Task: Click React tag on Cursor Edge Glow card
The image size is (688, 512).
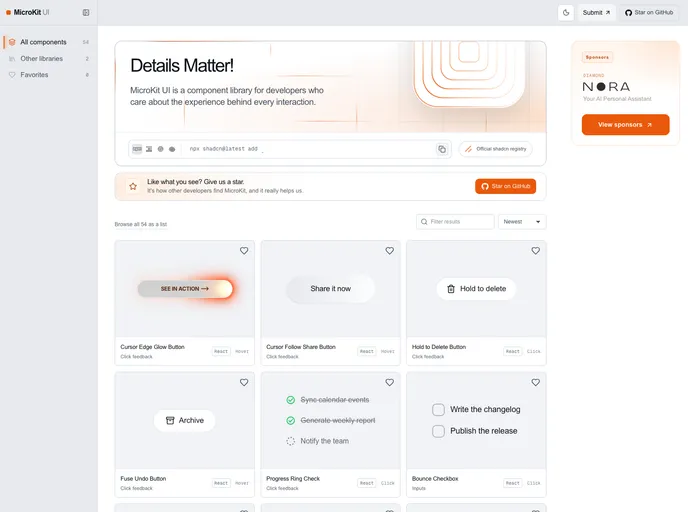Action: pyautogui.click(x=221, y=351)
